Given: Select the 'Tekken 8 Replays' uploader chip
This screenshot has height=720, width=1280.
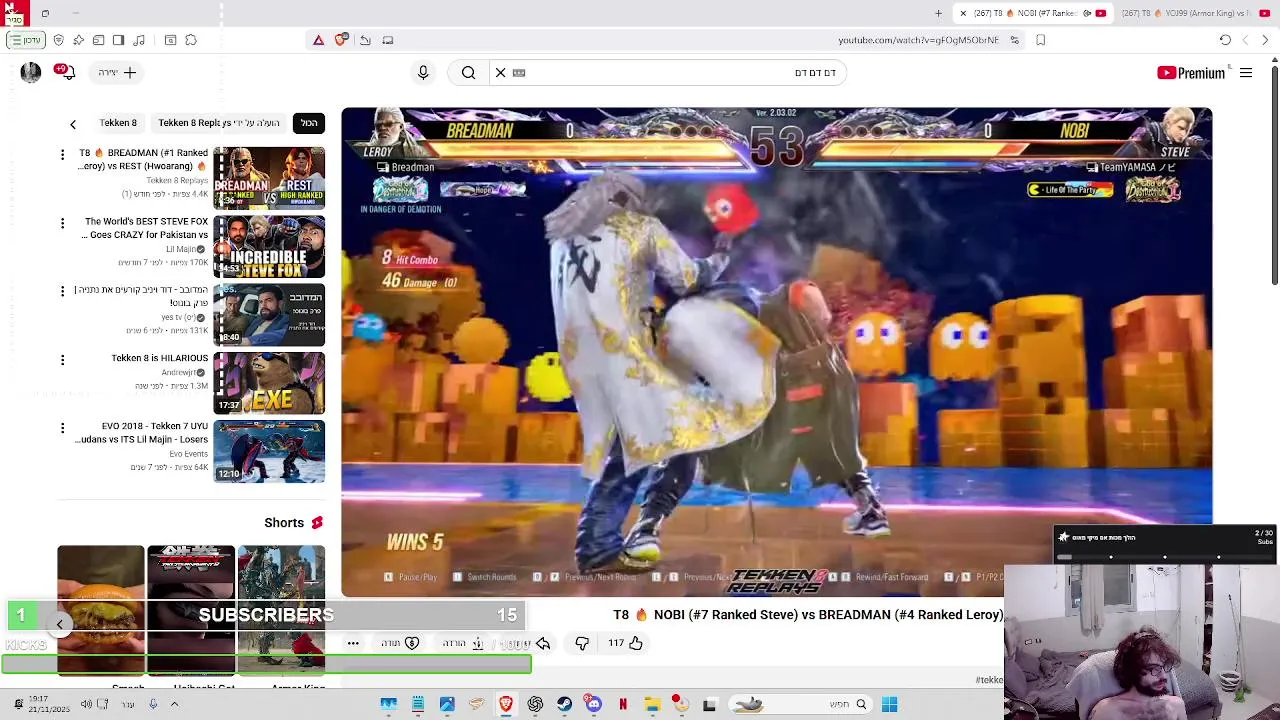Looking at the screenshot, I should pyautogui.click(x=218, y=123).
